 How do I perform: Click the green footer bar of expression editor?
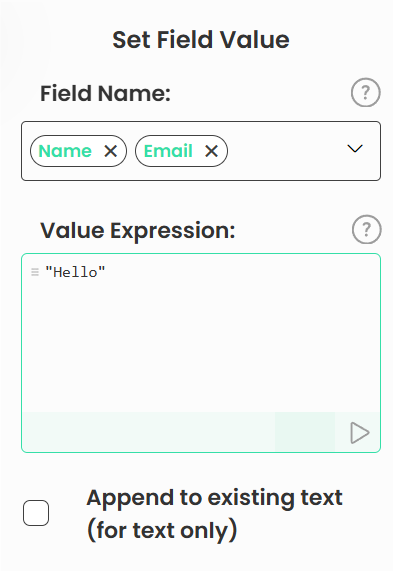click(149, 432)
